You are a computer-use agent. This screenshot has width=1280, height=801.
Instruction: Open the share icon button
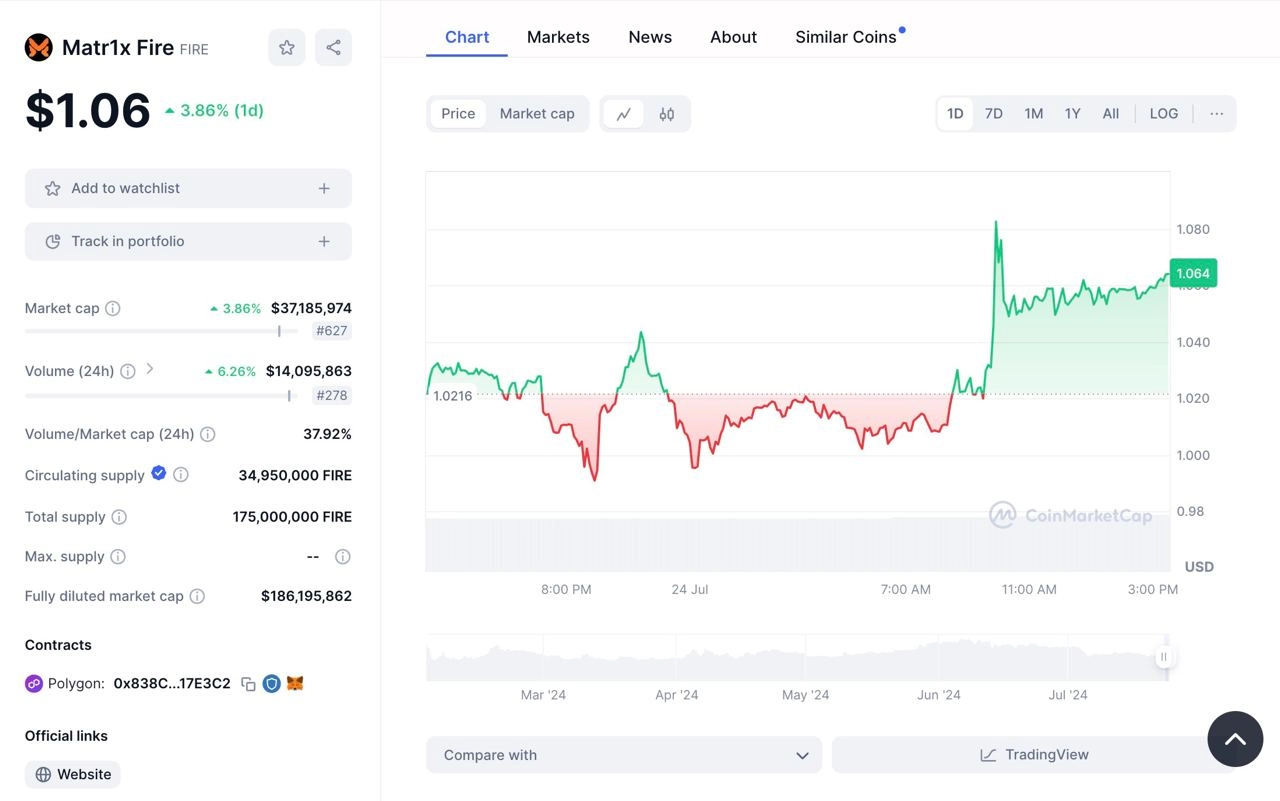pyautogui.click(x=333, y=47)
